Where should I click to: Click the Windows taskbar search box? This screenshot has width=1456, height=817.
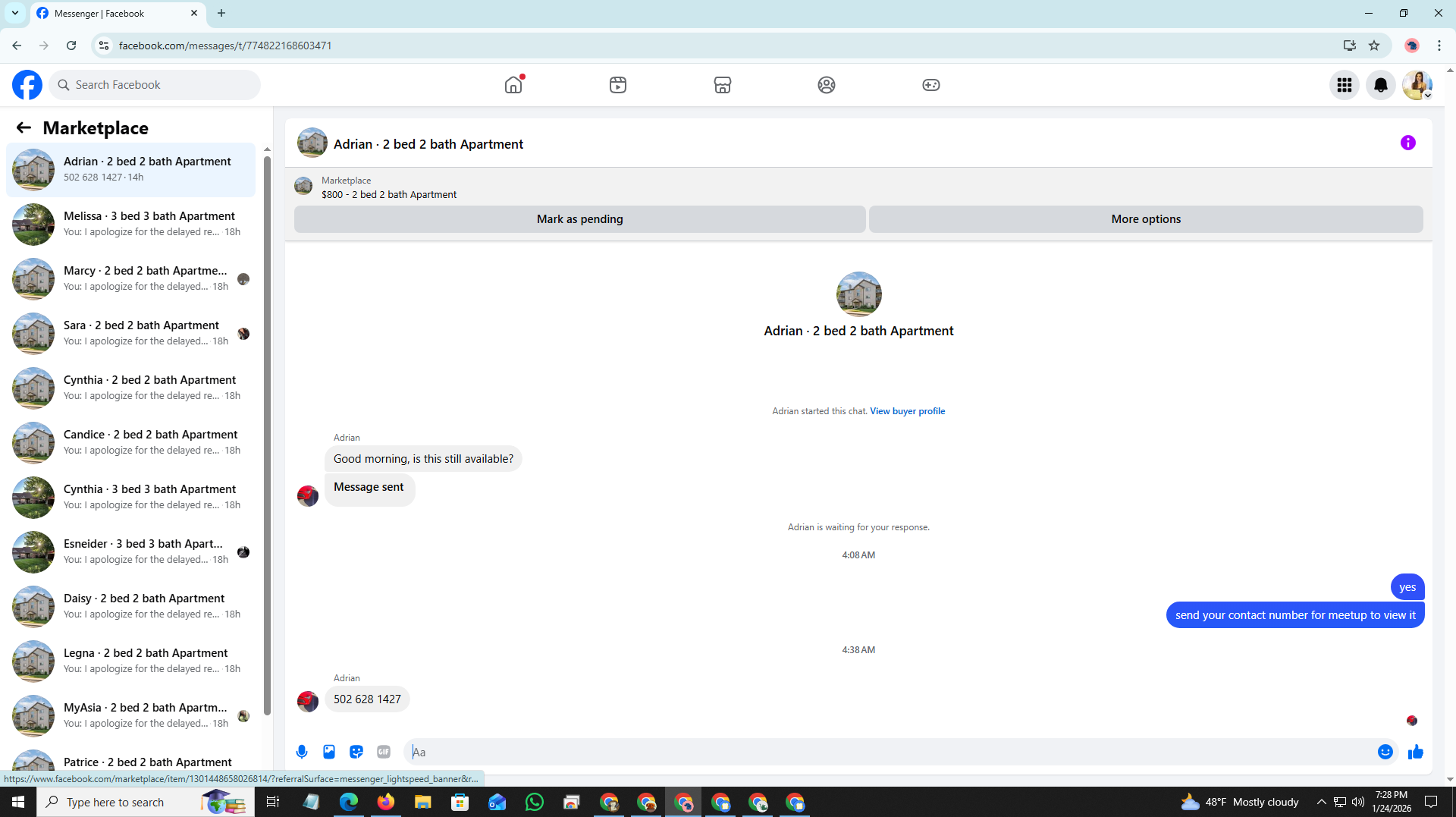[x=146, y=802]
